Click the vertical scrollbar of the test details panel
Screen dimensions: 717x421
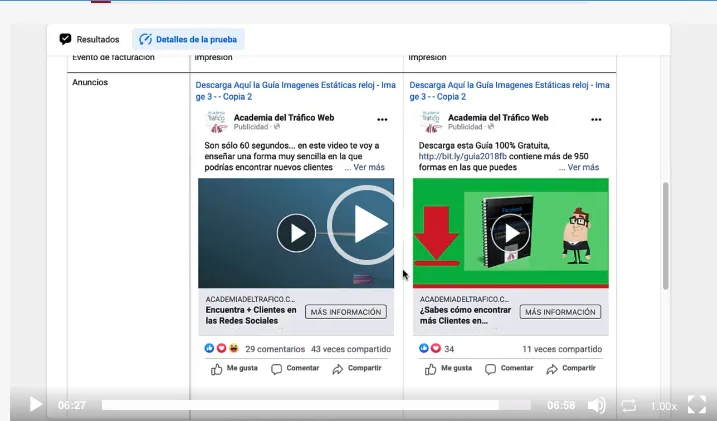tap(666, 235)
